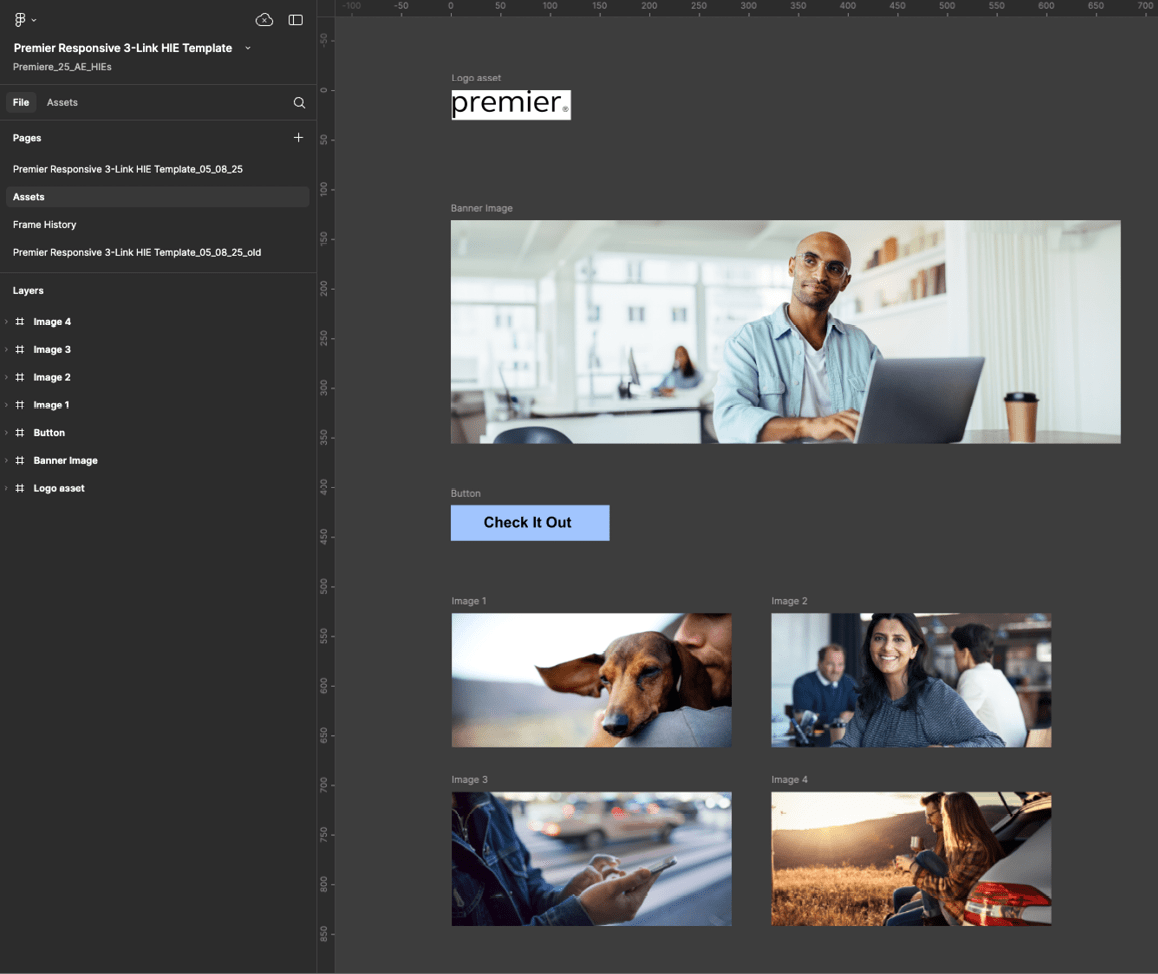Click the cloud sync status icon
Screen dimensions: 1158x974
264,20
